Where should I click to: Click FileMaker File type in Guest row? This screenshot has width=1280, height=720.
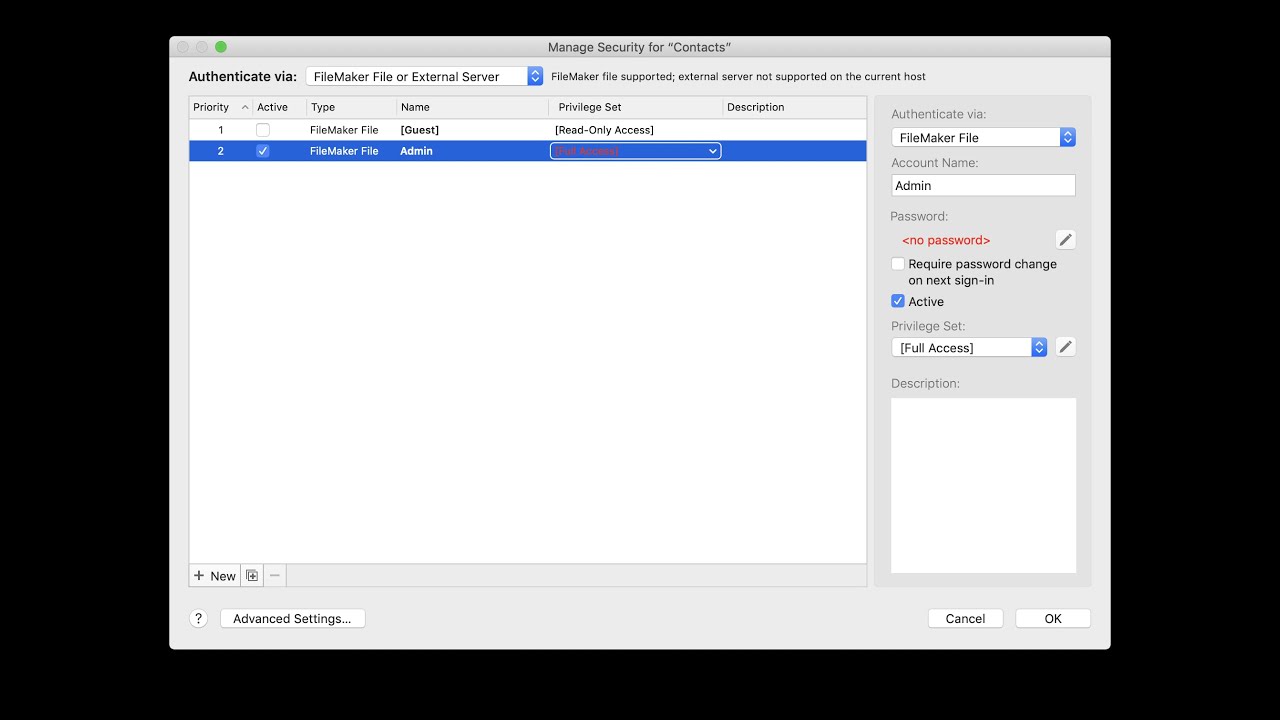point(344,130)
